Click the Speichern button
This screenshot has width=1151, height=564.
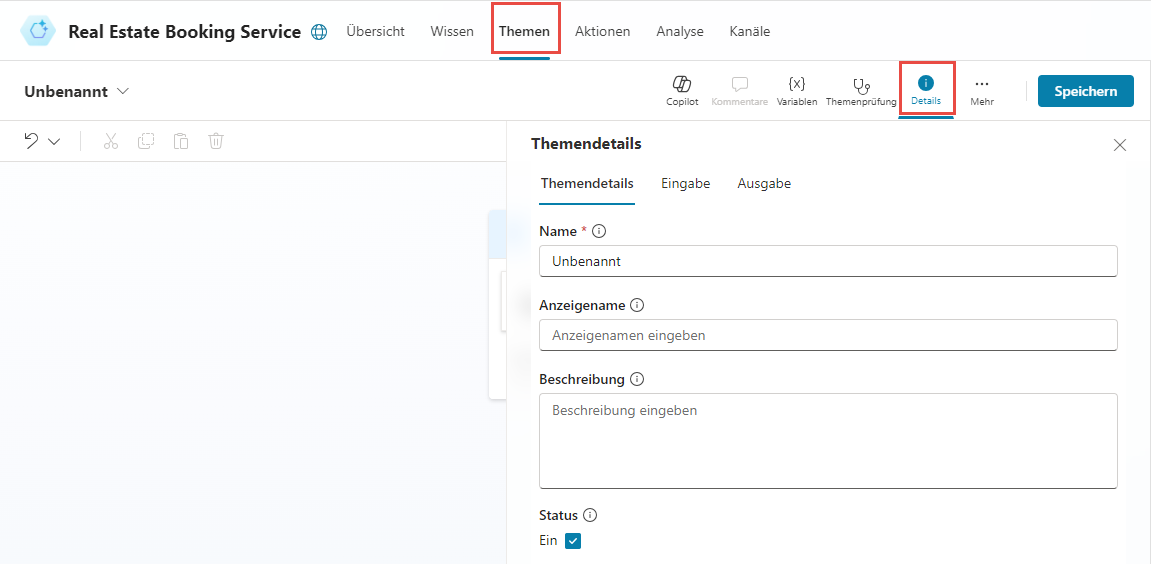1086,91
